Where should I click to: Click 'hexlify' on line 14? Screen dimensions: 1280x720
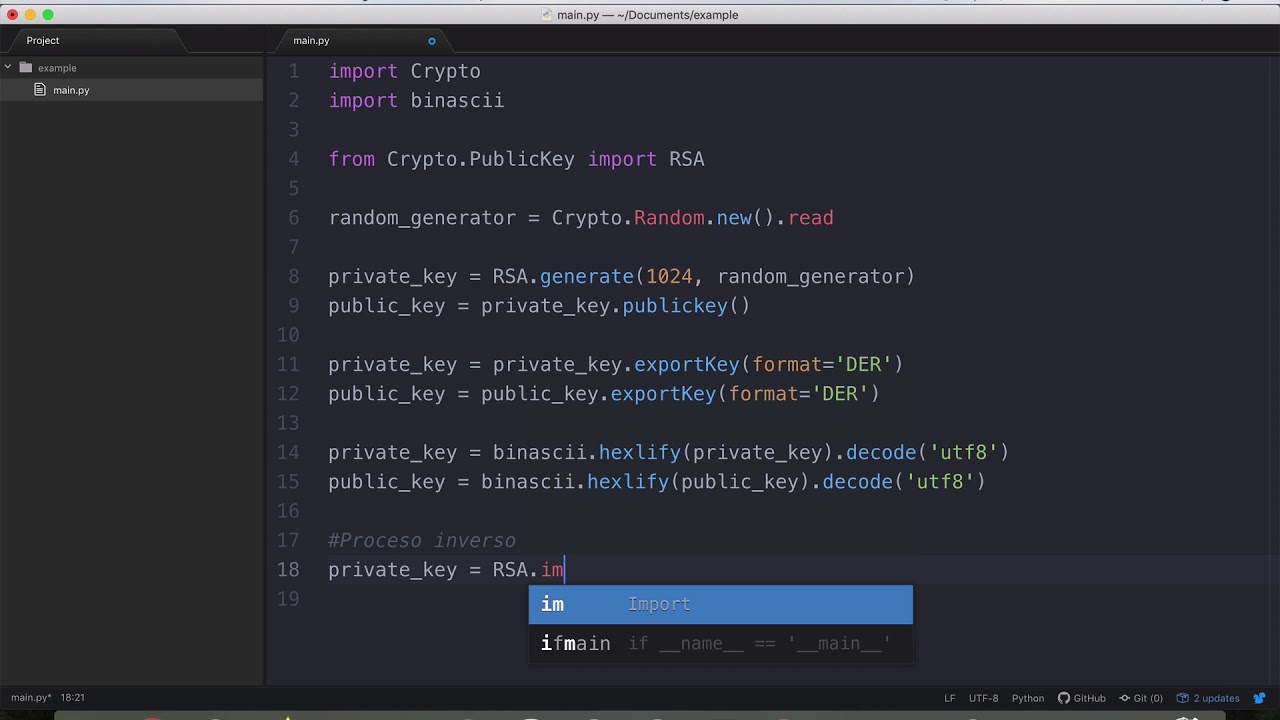[x=639, y=452]
